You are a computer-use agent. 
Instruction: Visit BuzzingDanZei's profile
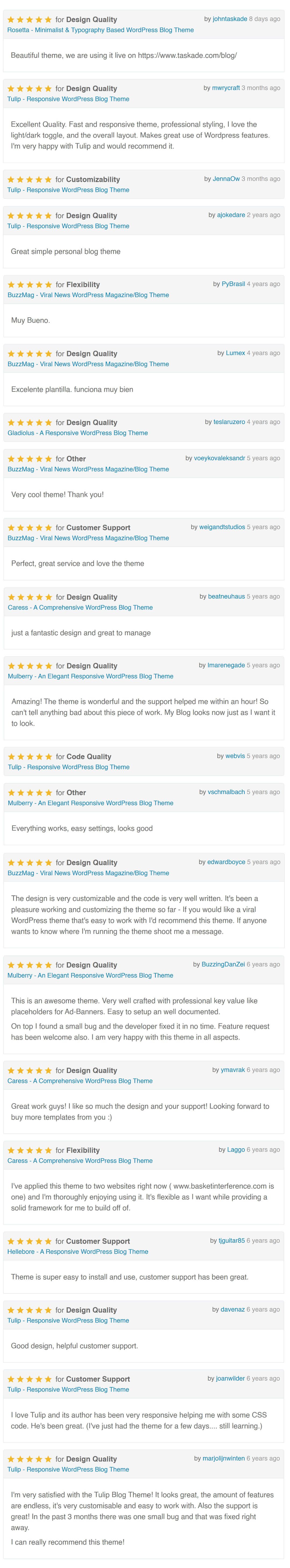click(x=223, y=964)
